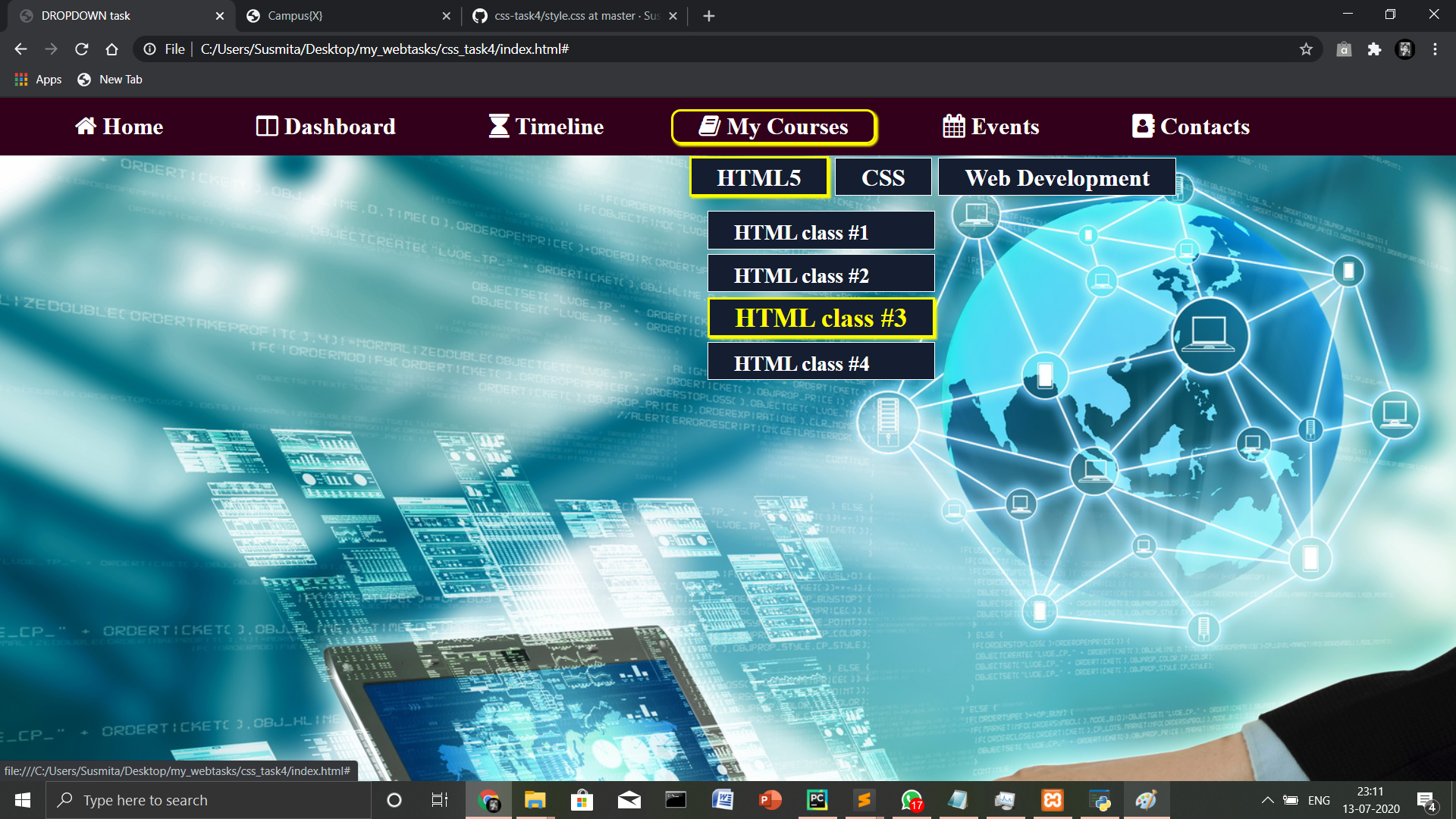
Task: Go to the browser home page
Action: (x=112, y=49)
